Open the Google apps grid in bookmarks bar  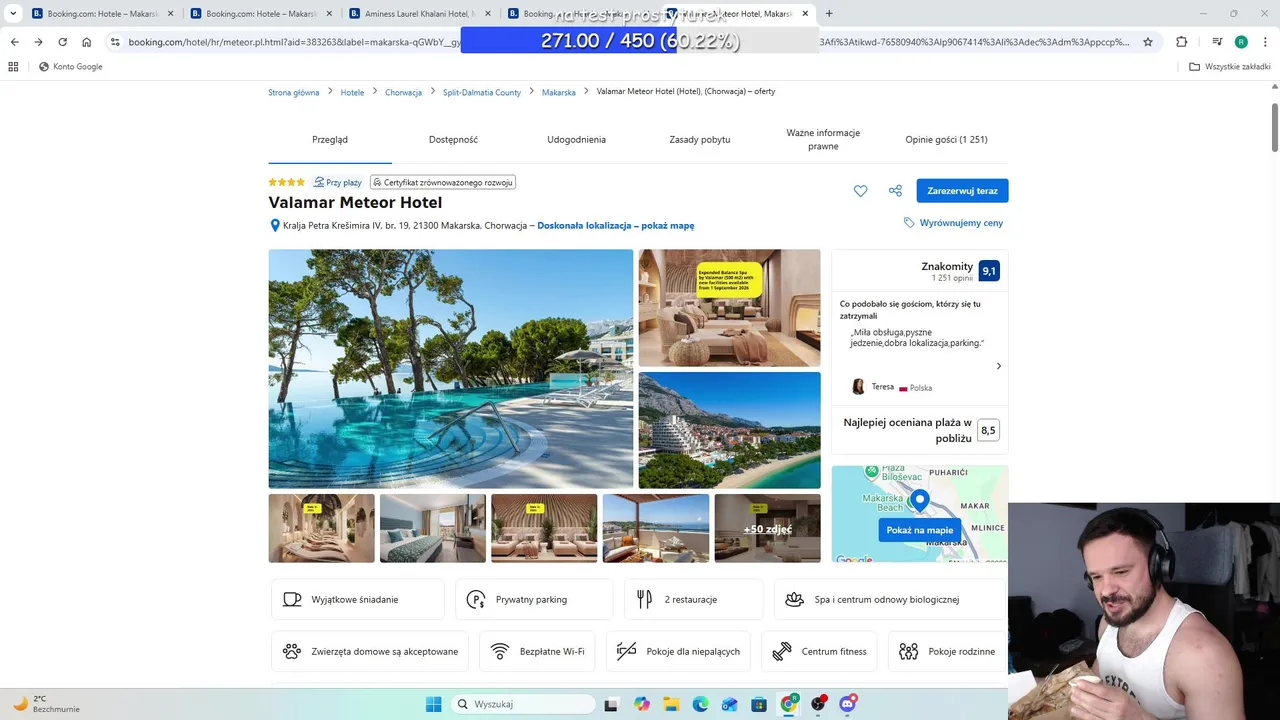(x=13, y=67)
